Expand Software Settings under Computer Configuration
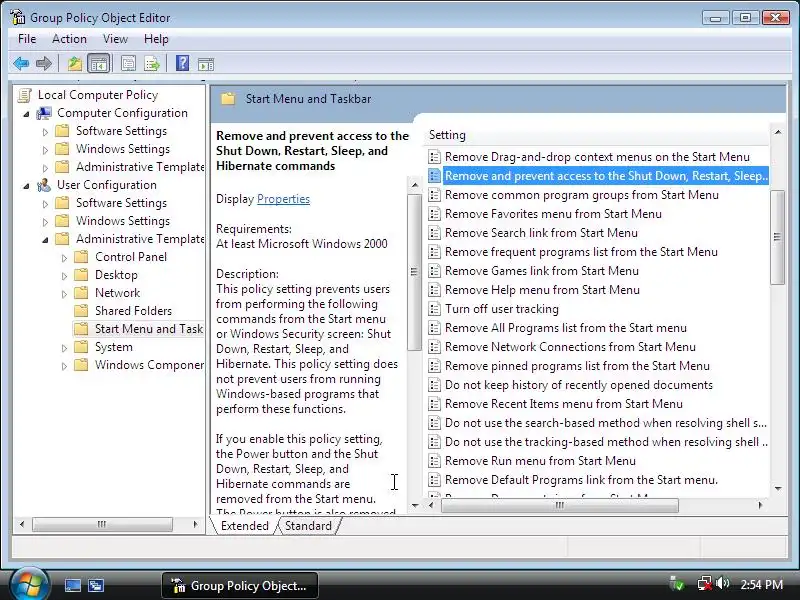 45,132
